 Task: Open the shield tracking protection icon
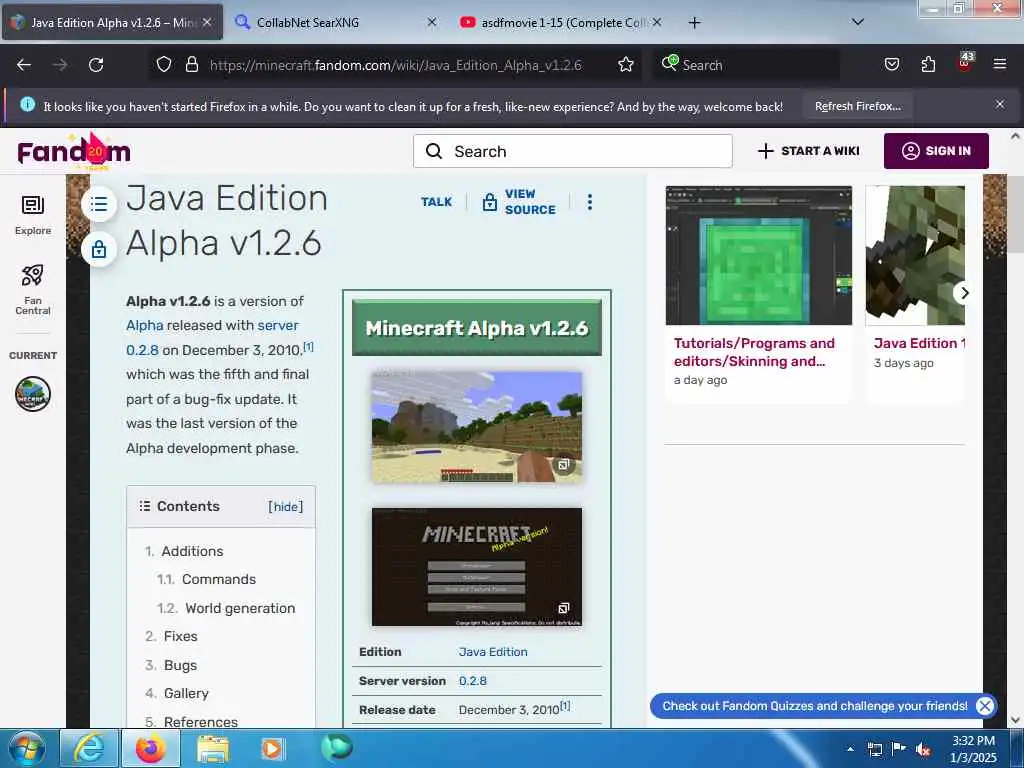[164, 65]
